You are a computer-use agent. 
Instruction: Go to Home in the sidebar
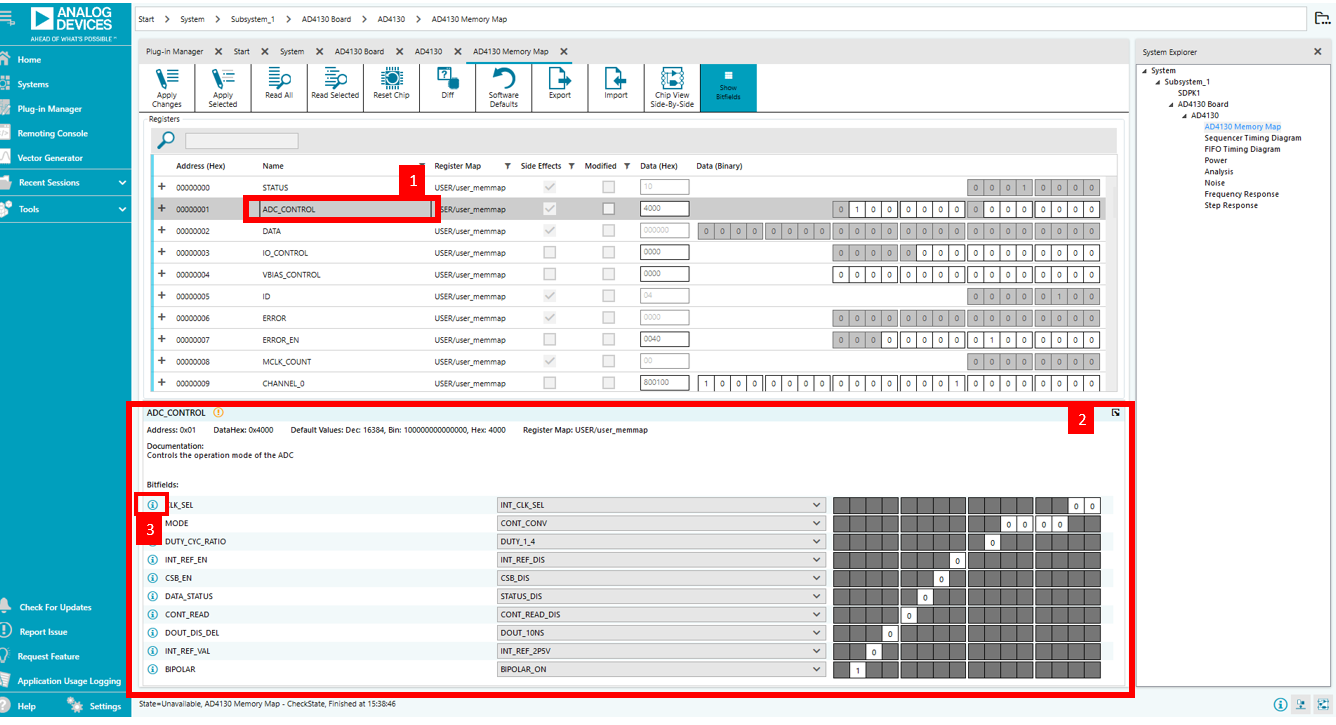coord(29,60)
